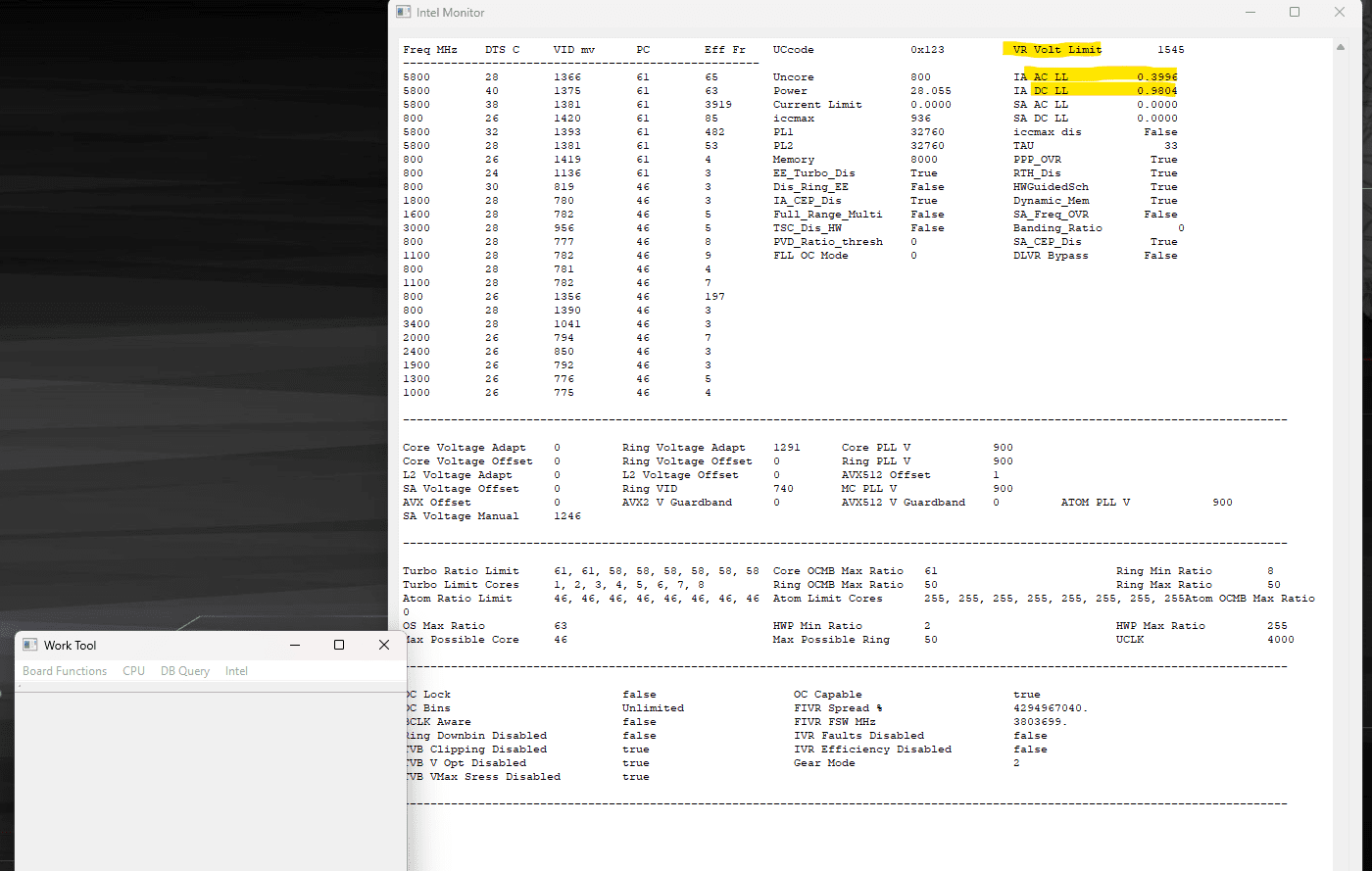Click the Intel Monitor title text
The image size is (1372, 871).
click(x=450, y=13)
